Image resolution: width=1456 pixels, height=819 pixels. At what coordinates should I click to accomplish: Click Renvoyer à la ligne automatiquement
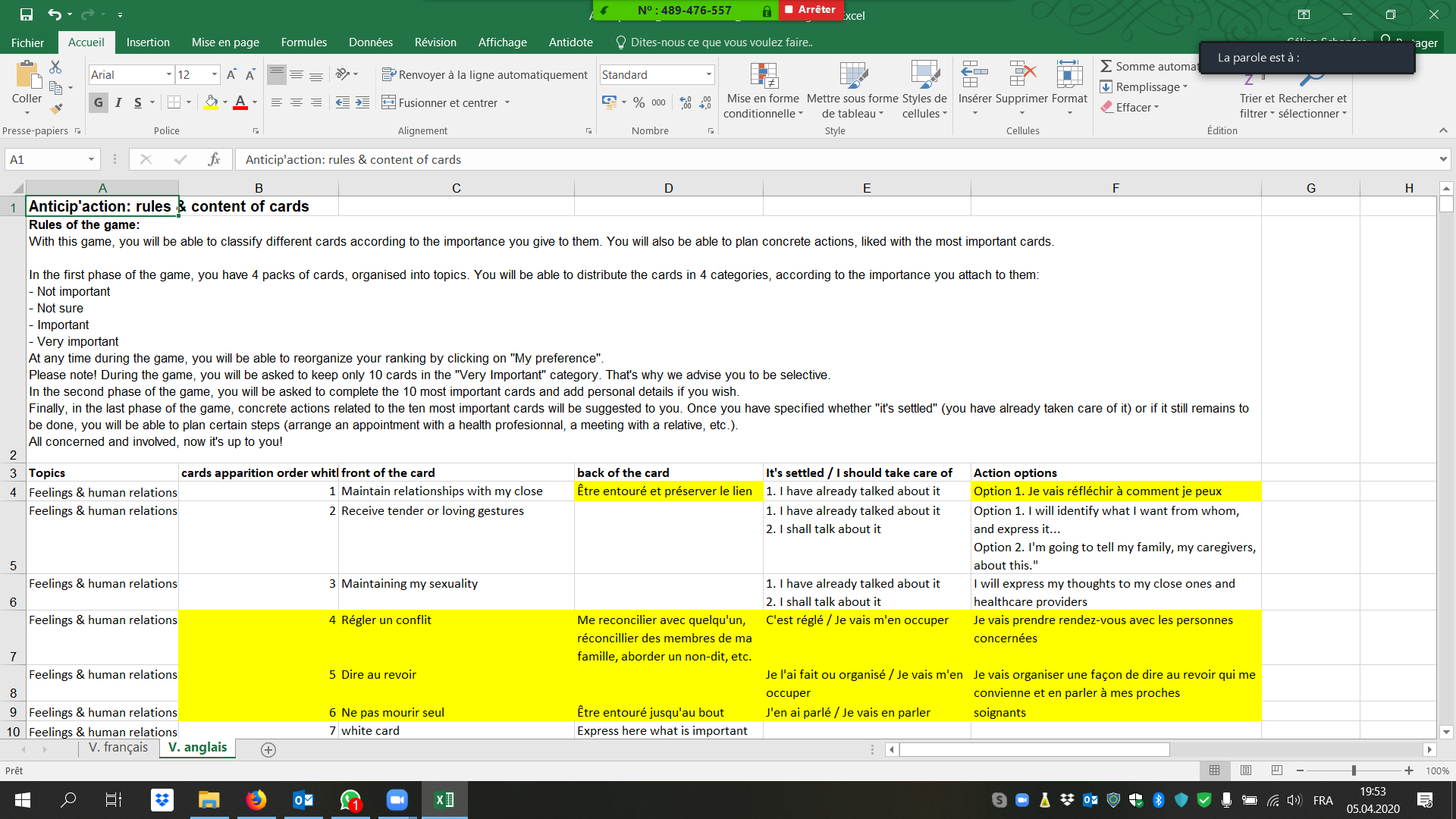[485, 74]
